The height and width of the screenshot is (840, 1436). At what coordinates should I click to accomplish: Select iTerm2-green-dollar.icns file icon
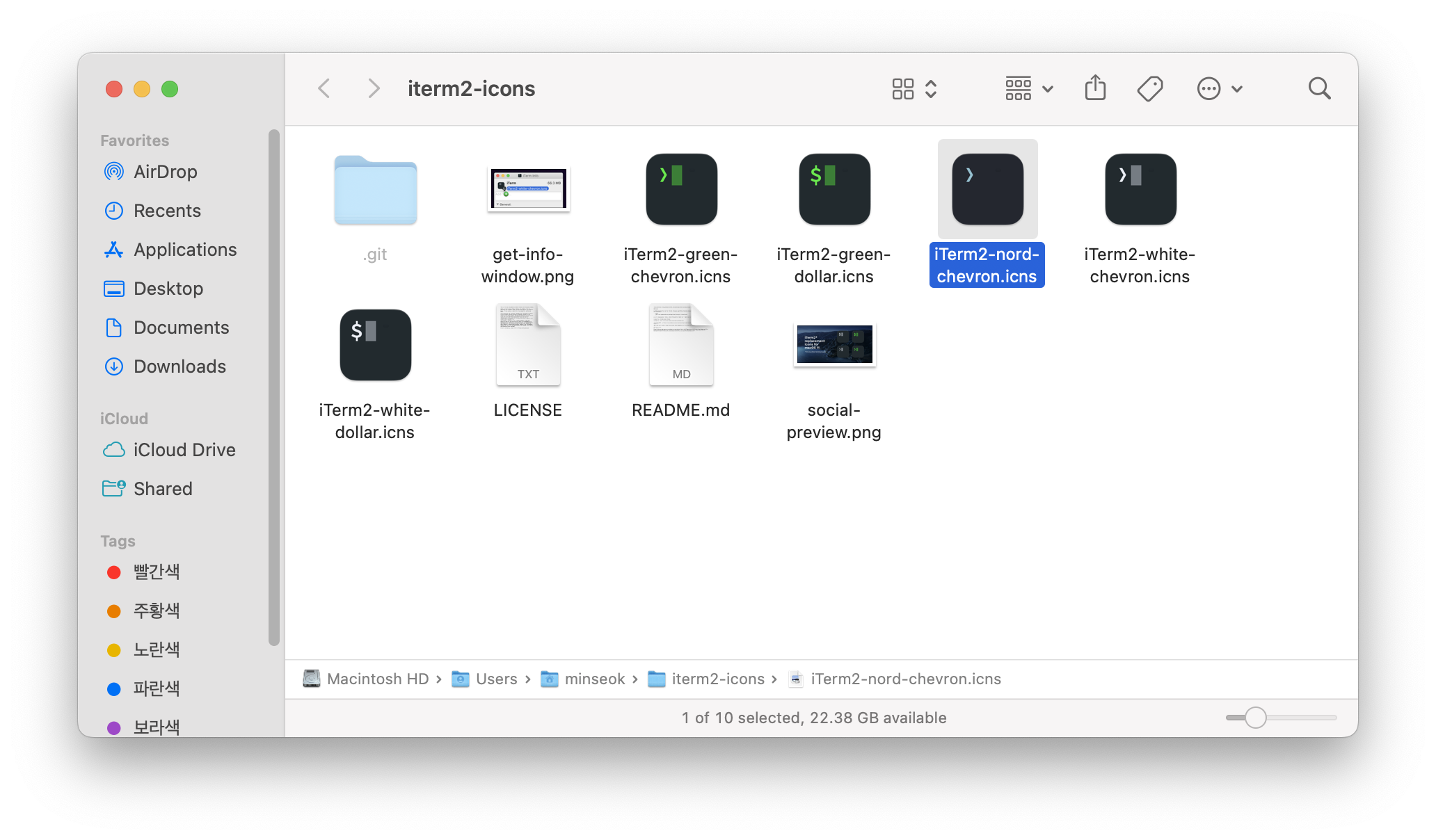(x=834, y=189)
